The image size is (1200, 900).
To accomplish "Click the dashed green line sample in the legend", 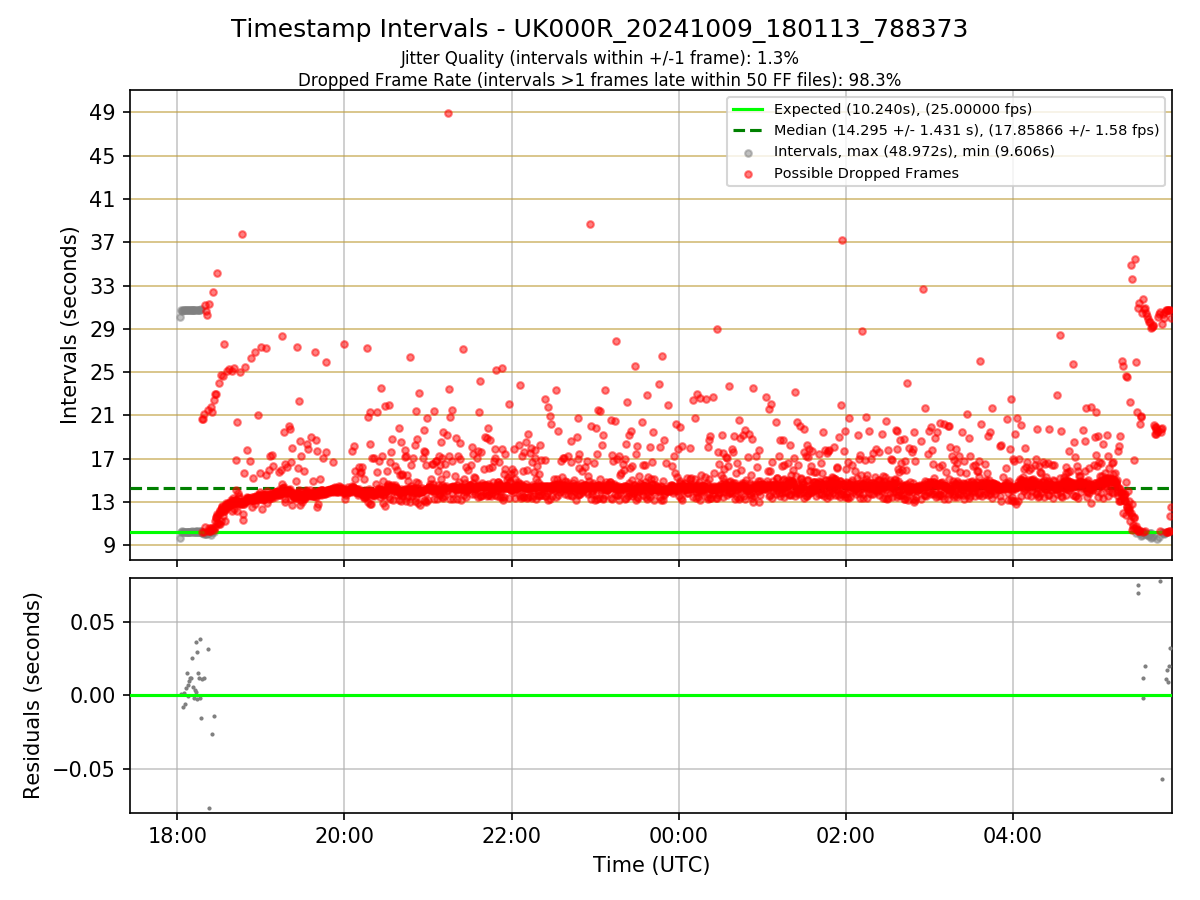I will point(749,130).
